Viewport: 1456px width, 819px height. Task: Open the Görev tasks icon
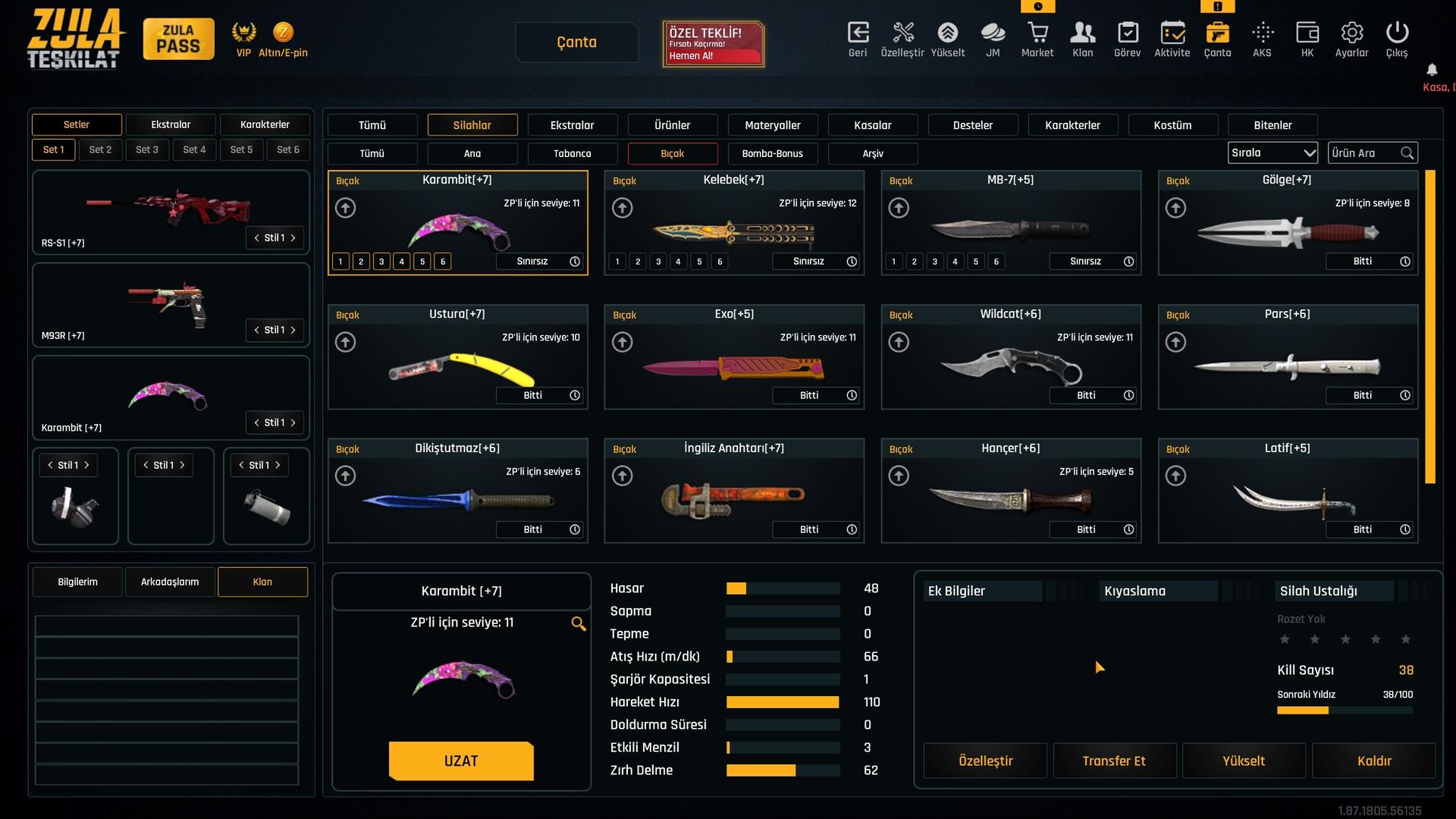[x=1128, y=33]
